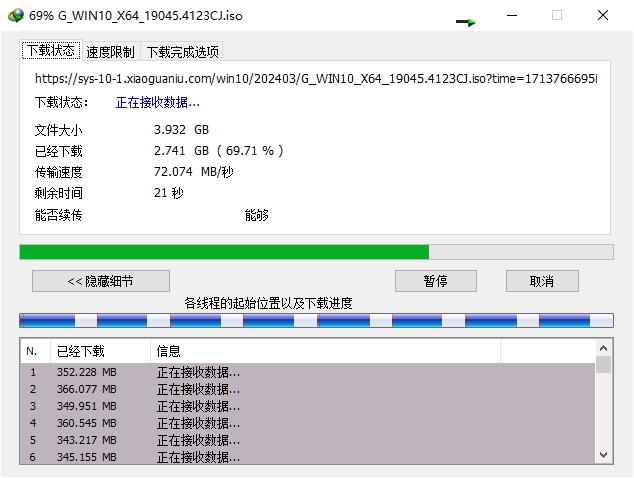Select thread row 343.217 MB
The image size is (634, 478).
(x=308, y=440)
